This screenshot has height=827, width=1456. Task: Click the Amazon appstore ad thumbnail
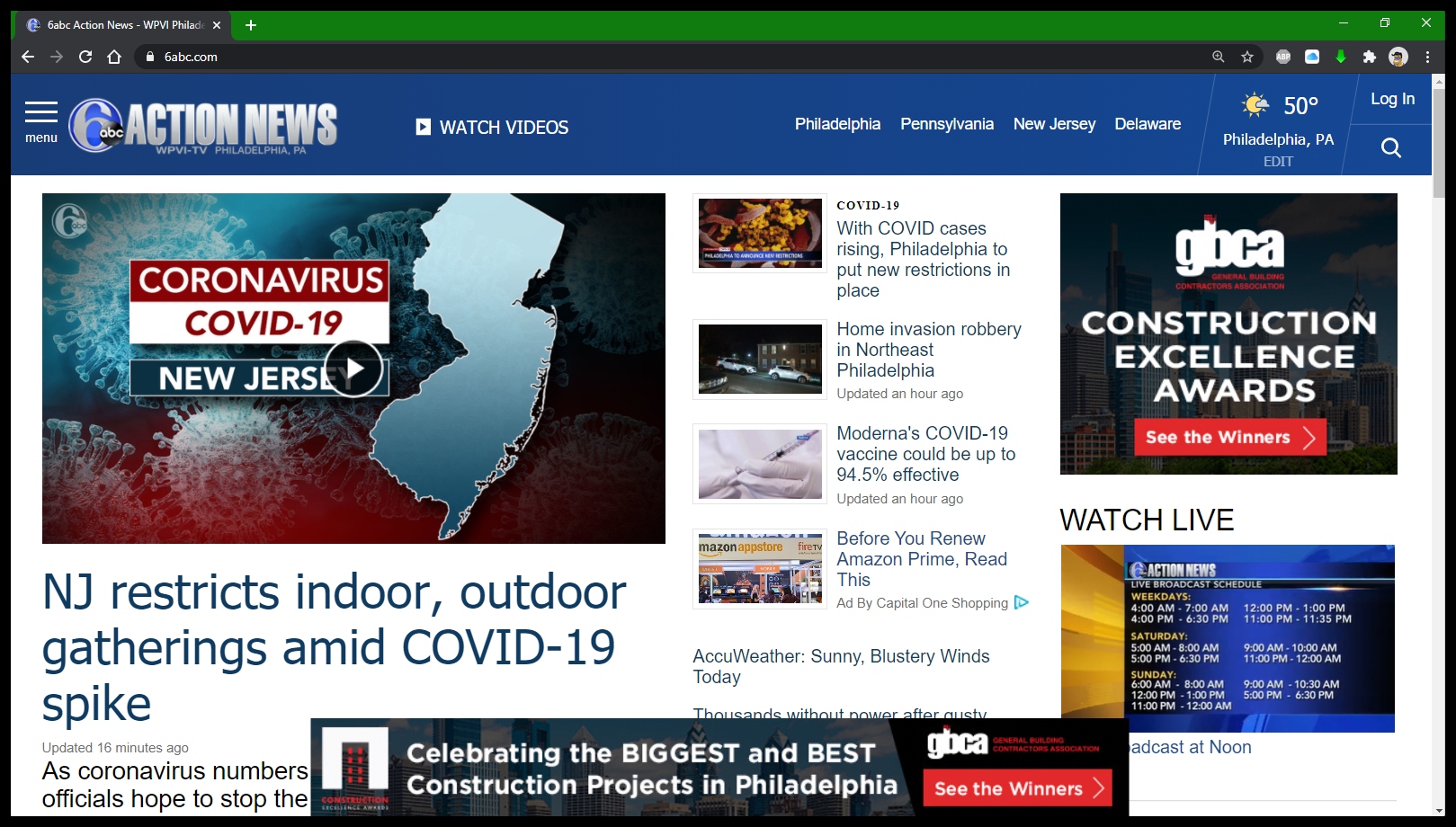click(x=760, y=569)
